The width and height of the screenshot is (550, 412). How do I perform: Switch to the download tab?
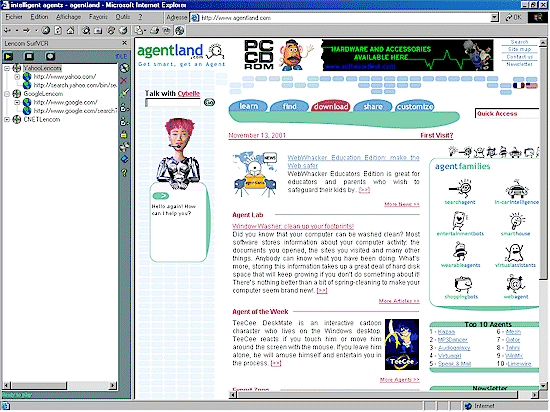[331, 106]
